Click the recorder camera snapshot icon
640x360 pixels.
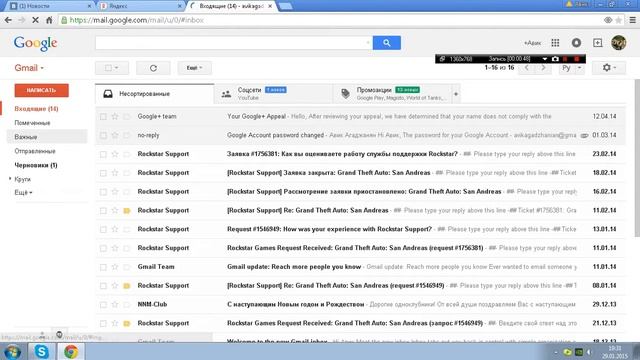click(x=555, y=59)
